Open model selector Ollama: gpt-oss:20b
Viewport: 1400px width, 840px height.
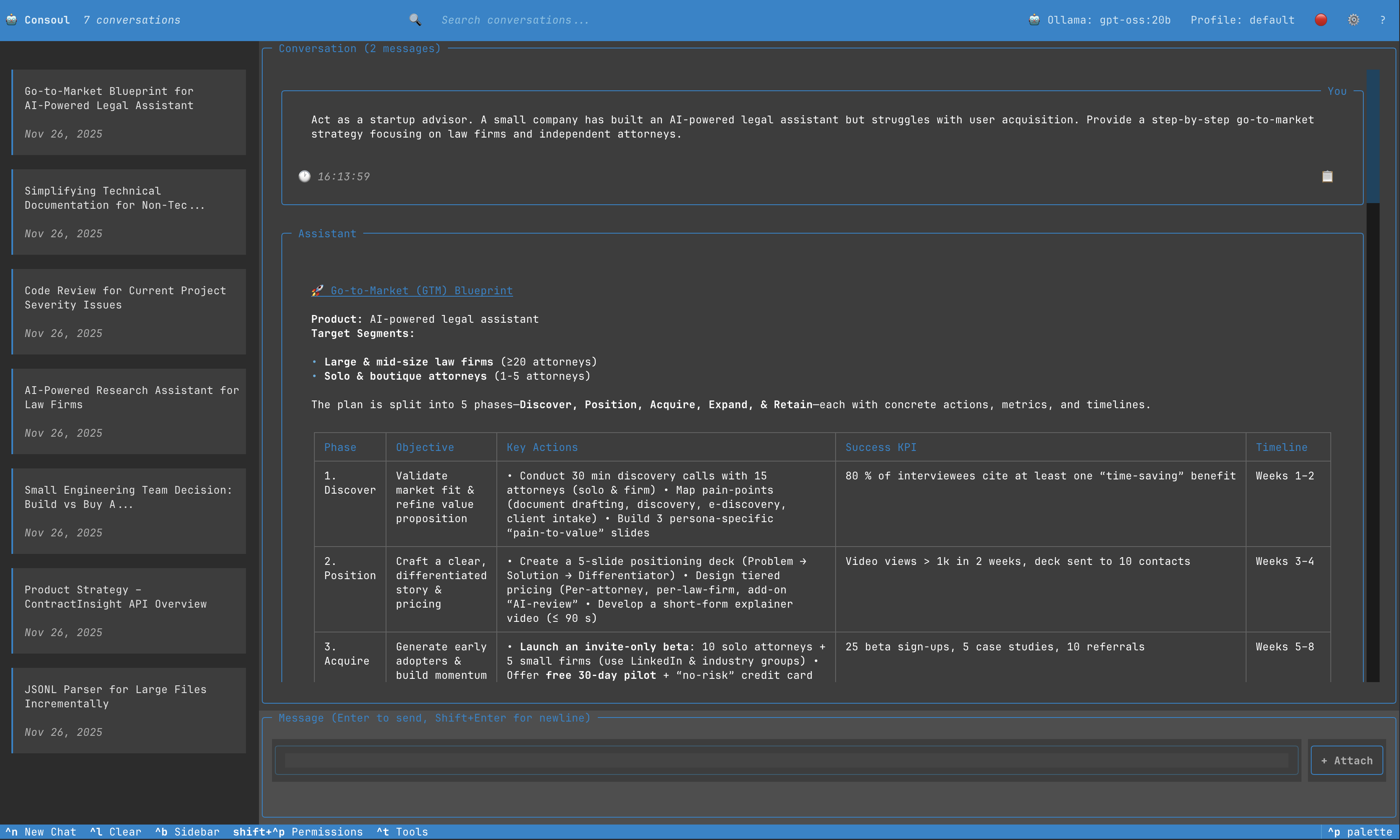tap(1108, 20)
